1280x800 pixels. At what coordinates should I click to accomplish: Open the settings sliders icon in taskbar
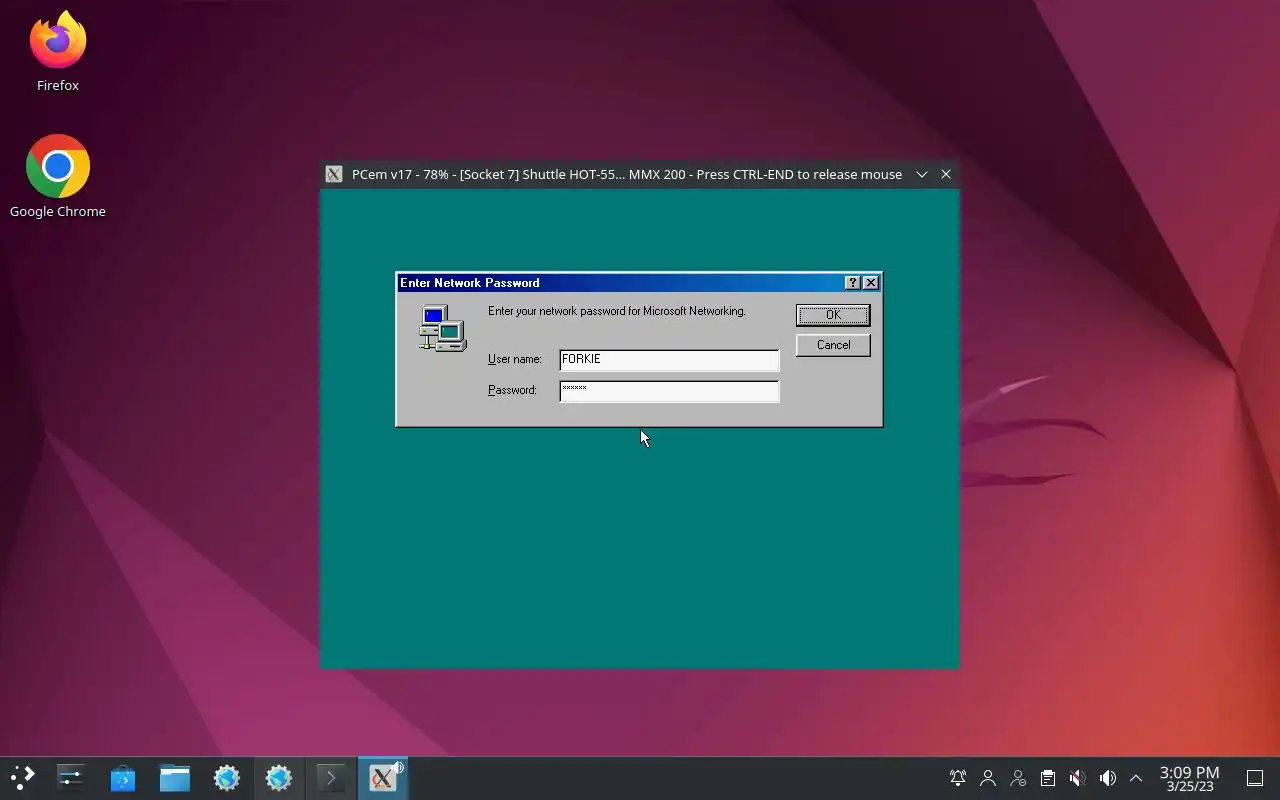tap(71, 778)
